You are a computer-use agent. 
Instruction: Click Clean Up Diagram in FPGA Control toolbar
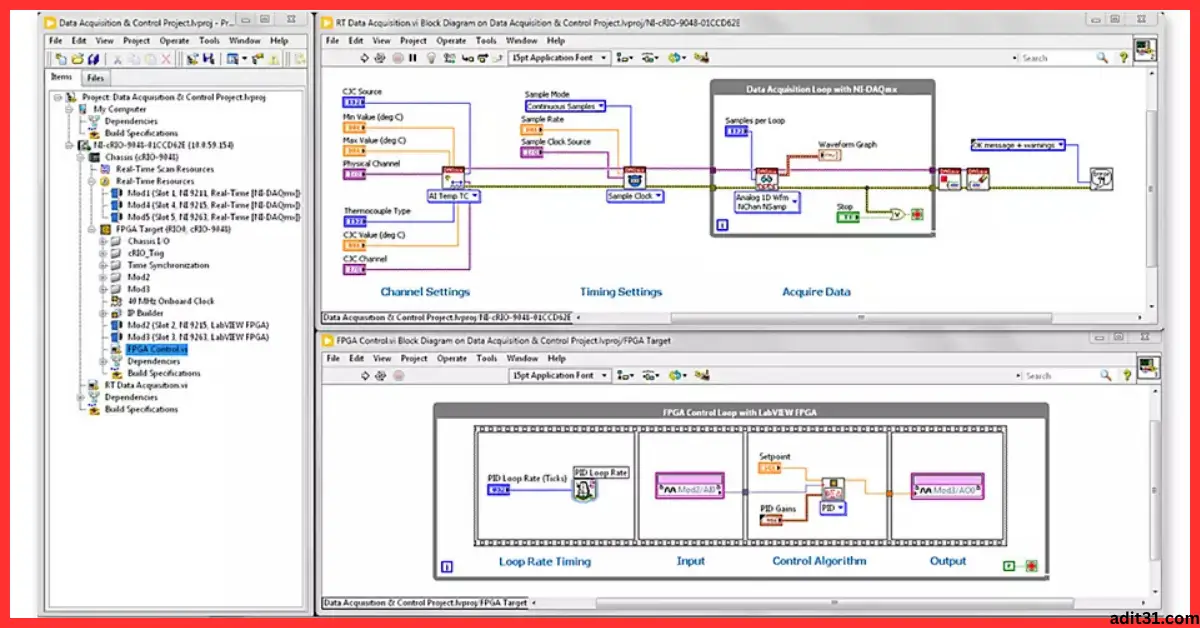701,376
